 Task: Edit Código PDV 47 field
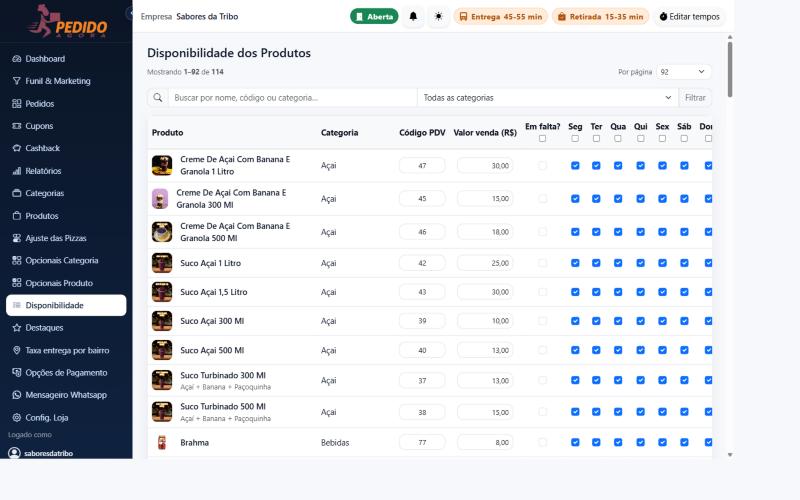[x=422, y=165]
